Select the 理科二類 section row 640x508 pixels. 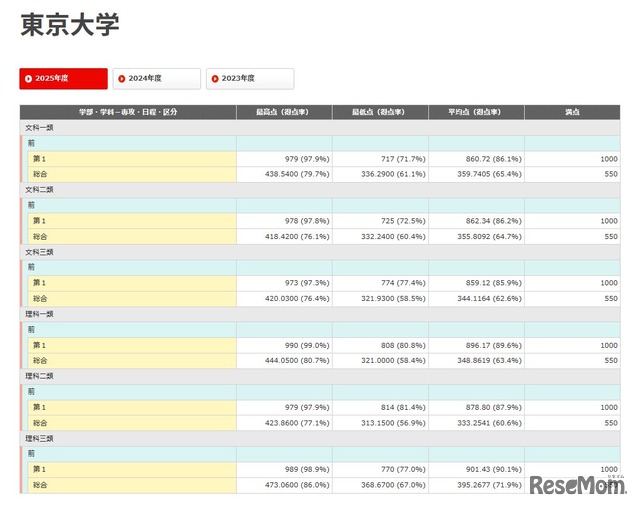(320, 376)
